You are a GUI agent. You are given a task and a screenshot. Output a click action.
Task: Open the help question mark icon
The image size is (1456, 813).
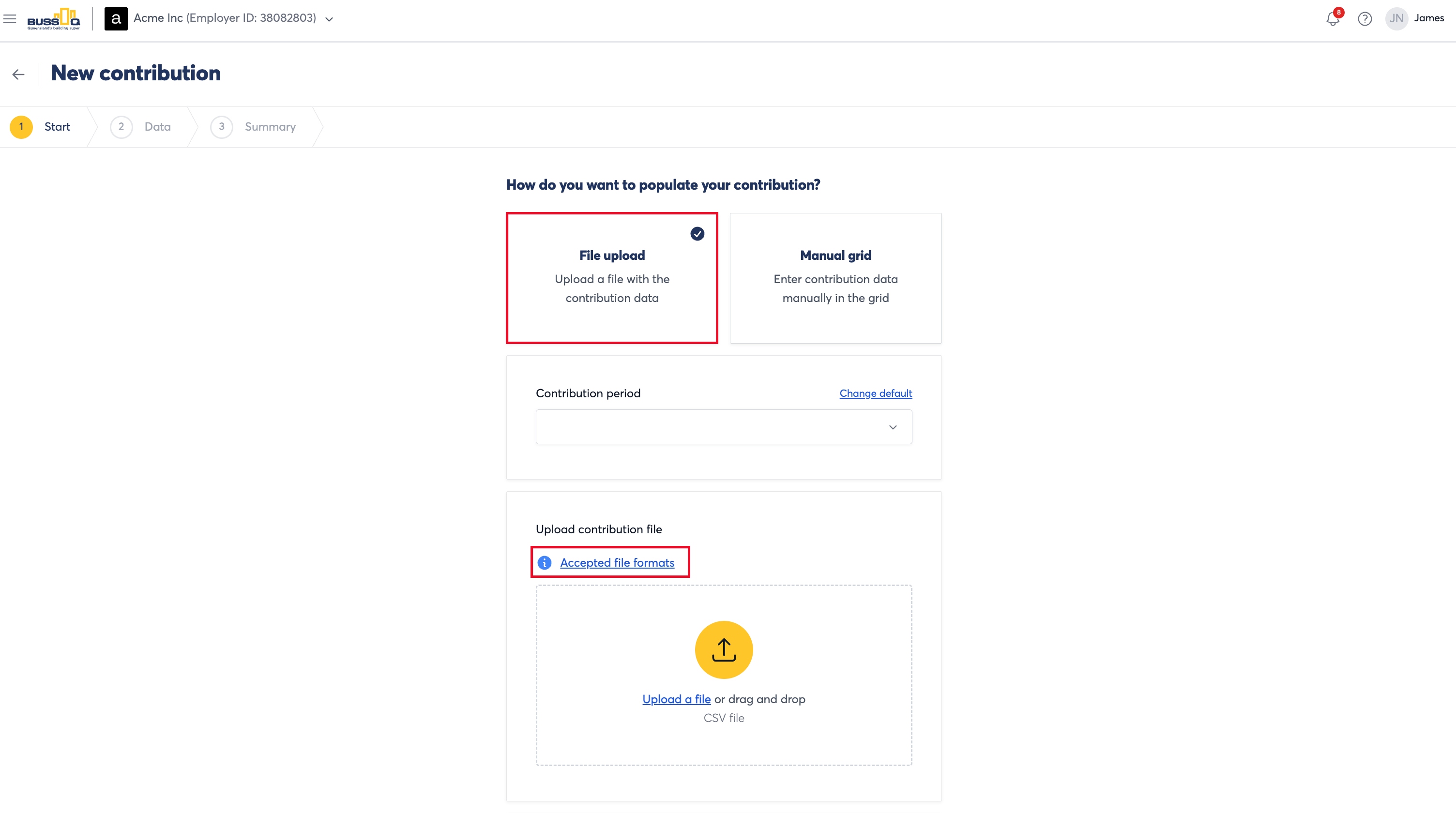coord(1365,19)
